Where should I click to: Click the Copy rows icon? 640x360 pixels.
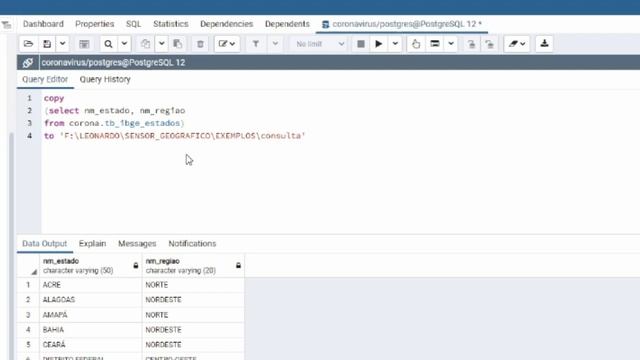point(145,44)
